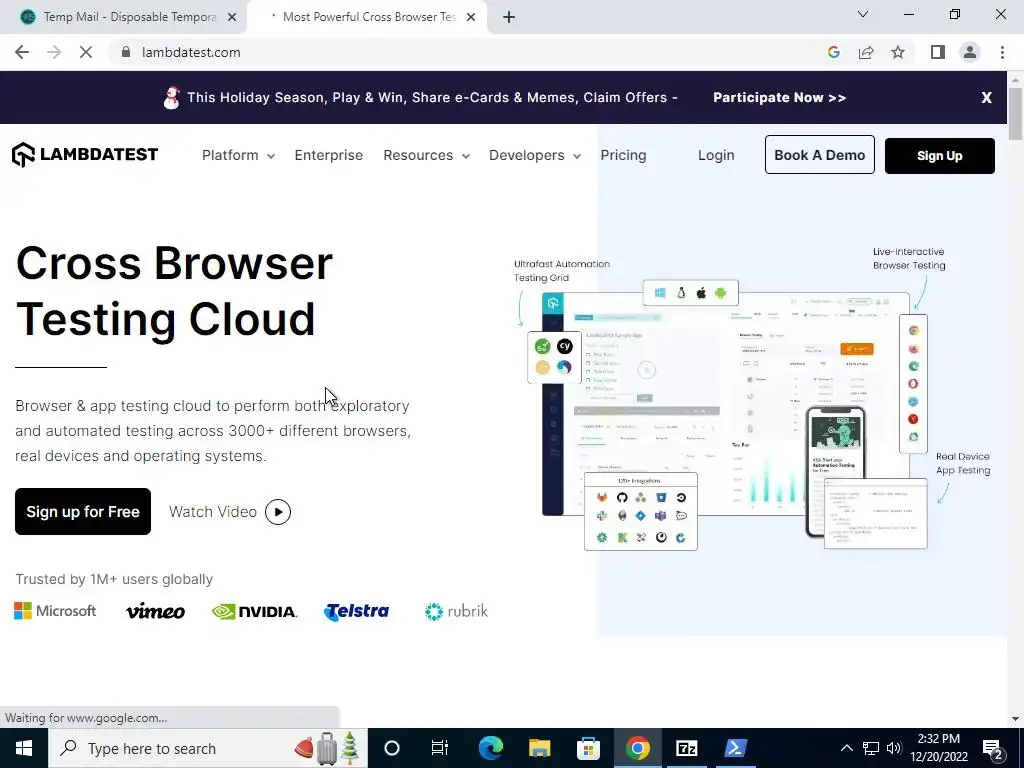1024x768 pixels.
Task: Show hidden tray icons chevron
Action: (846, 748)
